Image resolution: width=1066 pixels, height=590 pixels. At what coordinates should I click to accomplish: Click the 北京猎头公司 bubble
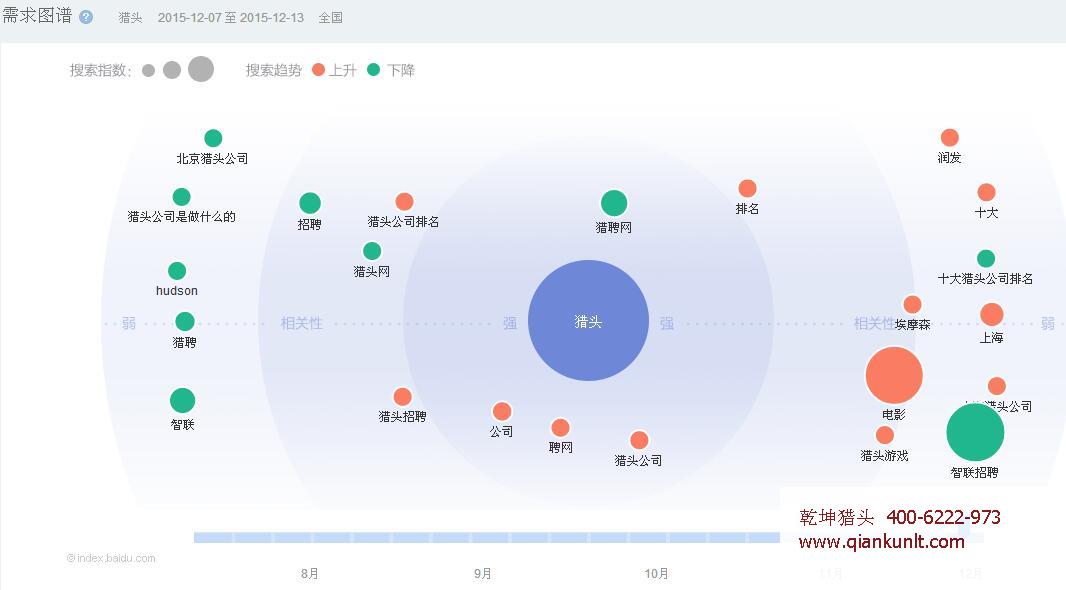(x=213, y=138)
